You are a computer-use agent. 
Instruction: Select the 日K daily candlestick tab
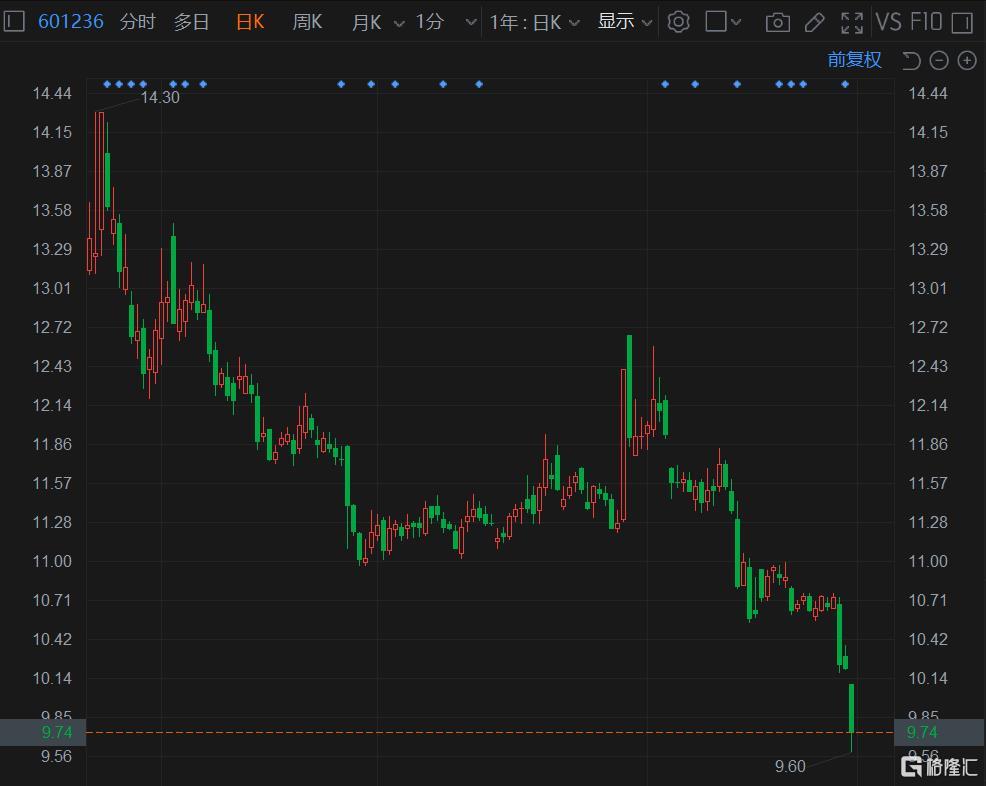point(250,22)
